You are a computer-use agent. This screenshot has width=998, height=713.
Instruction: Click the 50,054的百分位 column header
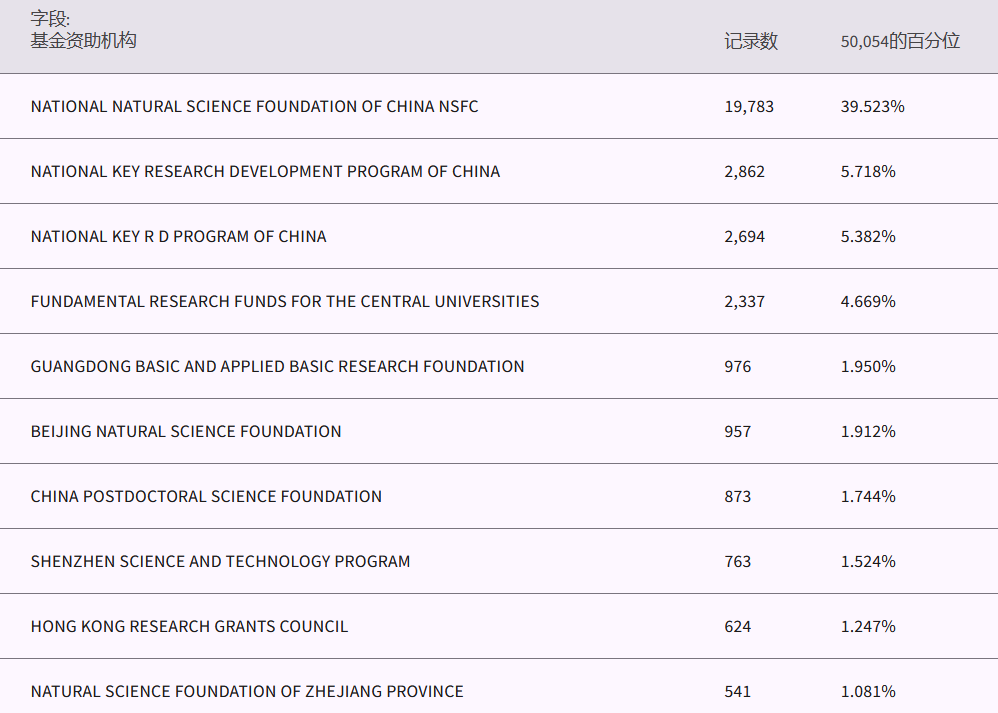click(899, 41)
